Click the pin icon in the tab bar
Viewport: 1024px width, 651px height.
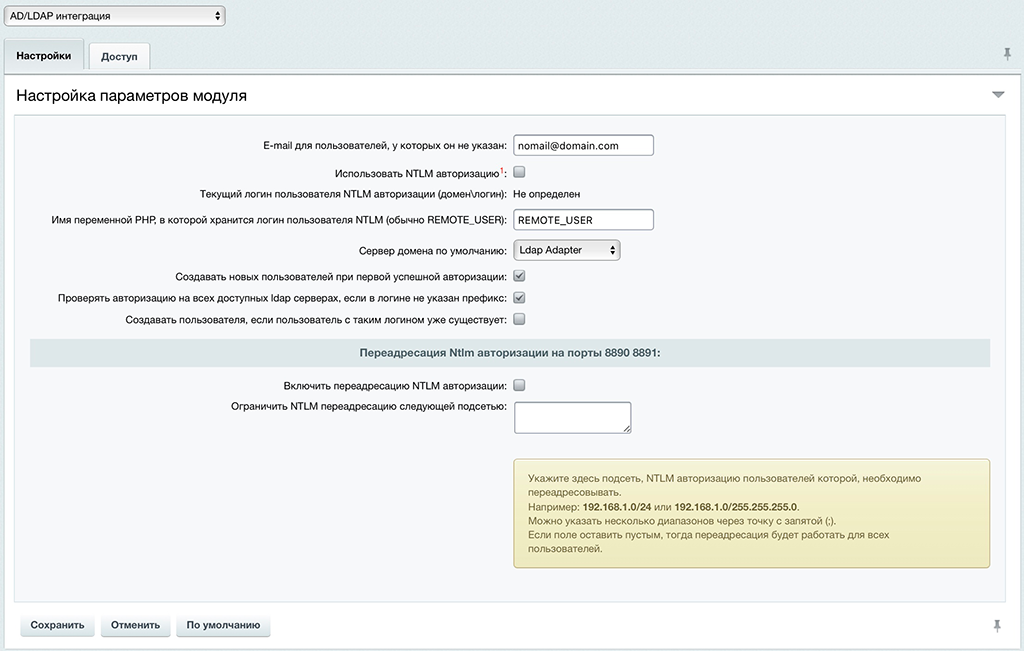click(x=1007, y=54)
